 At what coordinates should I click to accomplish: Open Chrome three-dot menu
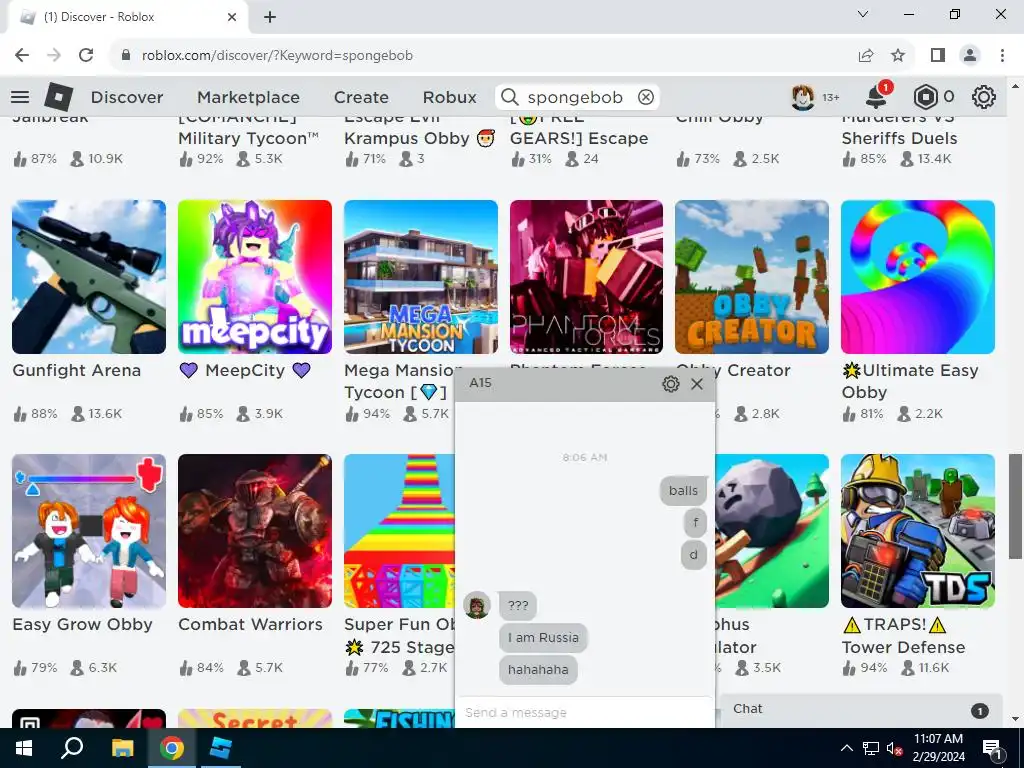click(x=1002, y=56)
